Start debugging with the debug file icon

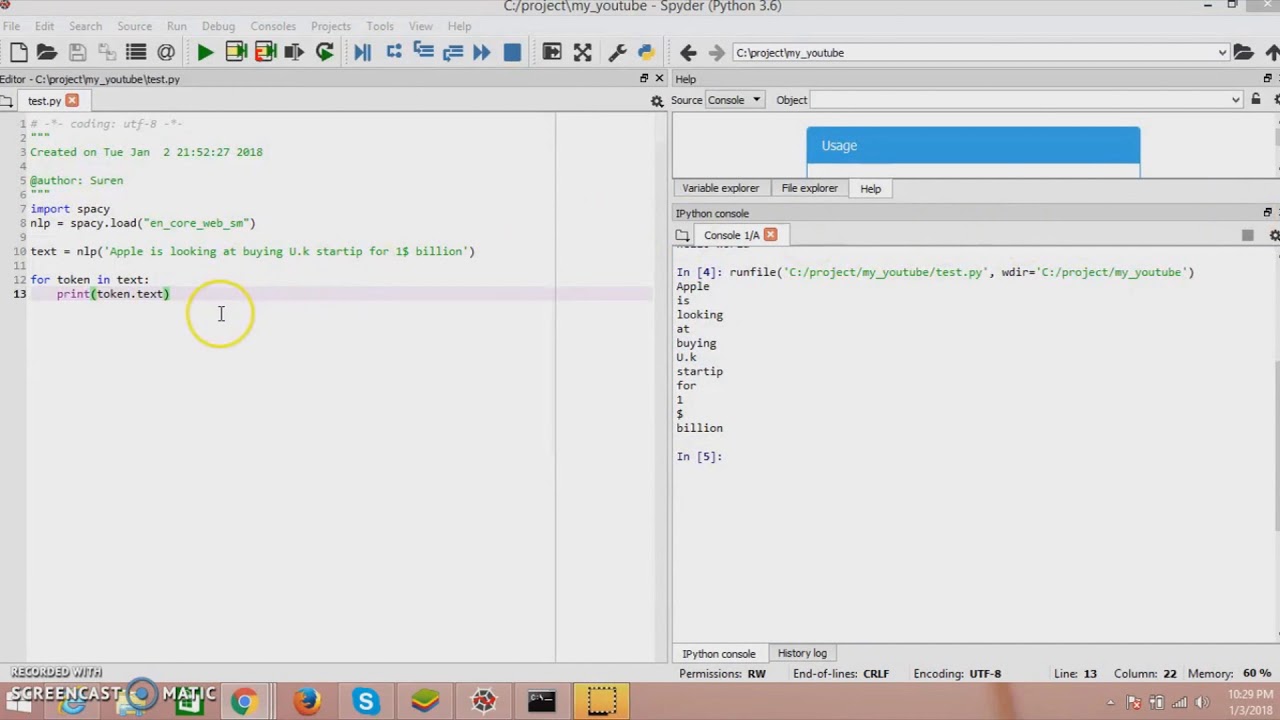pos(362,52)
